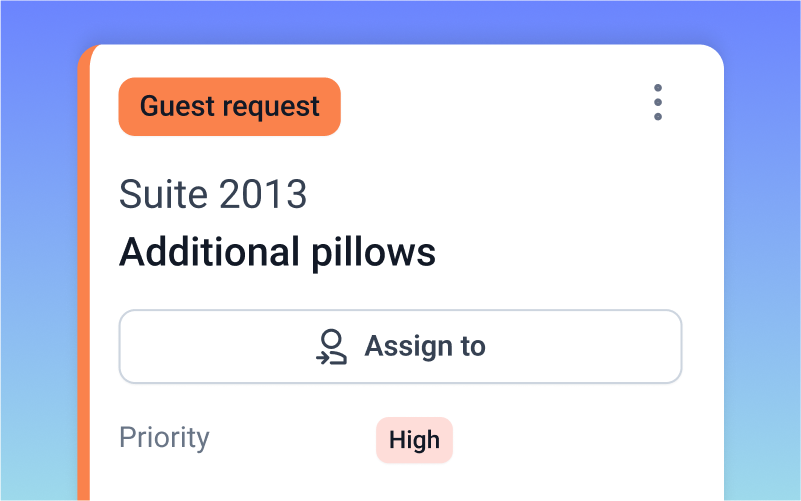801x501 pixels.
Task: Click the Priority field label
Action: pos(164,438)
